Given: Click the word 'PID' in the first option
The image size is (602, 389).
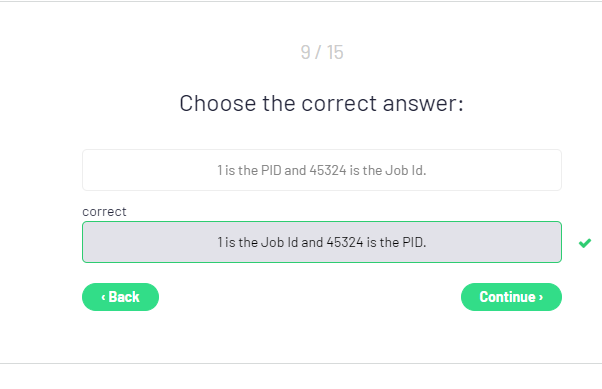Looking at the screenshot, I should pos(271,170).
